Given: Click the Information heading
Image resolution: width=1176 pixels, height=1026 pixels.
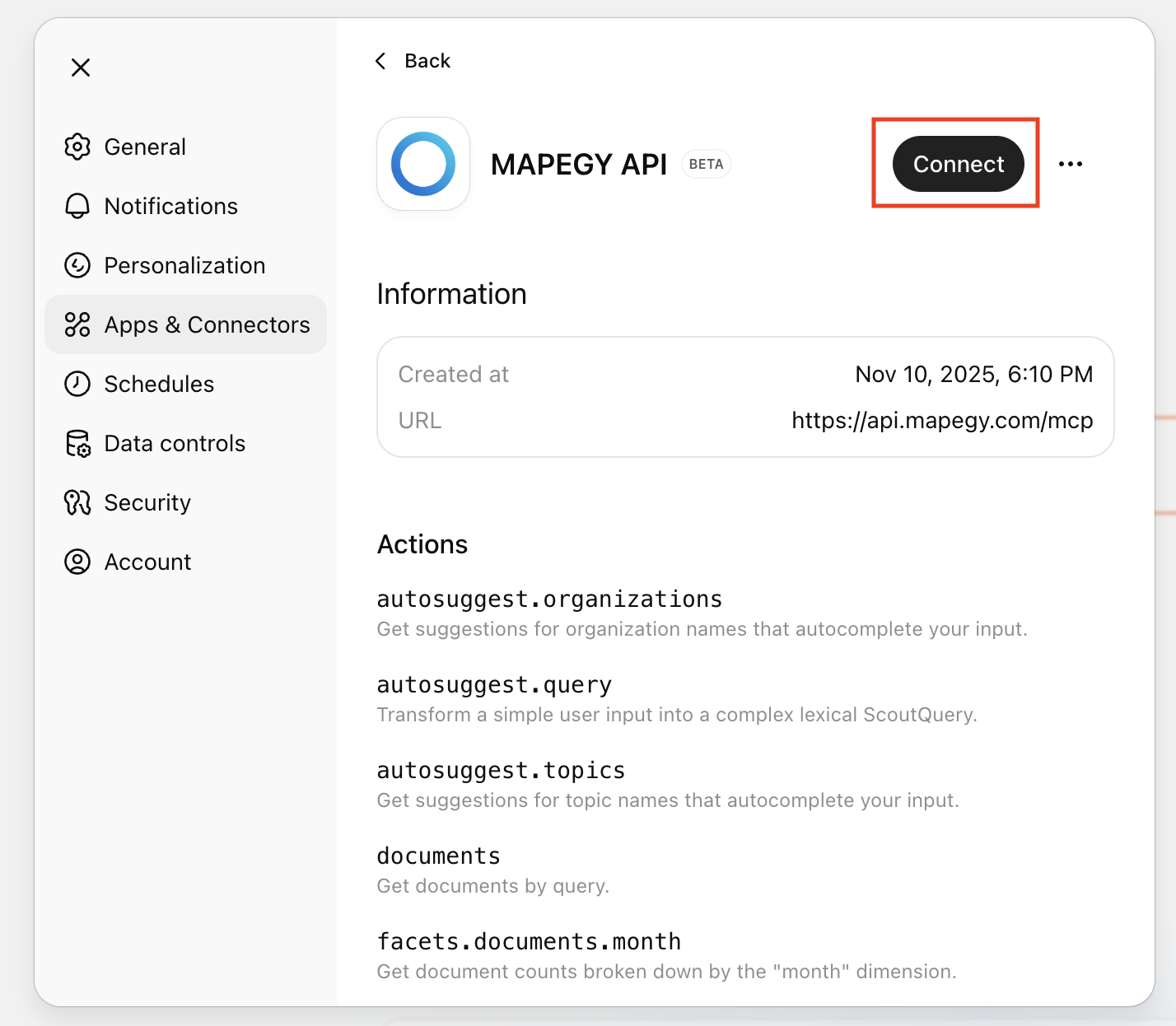Looking at the screenshot, I should pyautogui.click(x=451, y=294).
